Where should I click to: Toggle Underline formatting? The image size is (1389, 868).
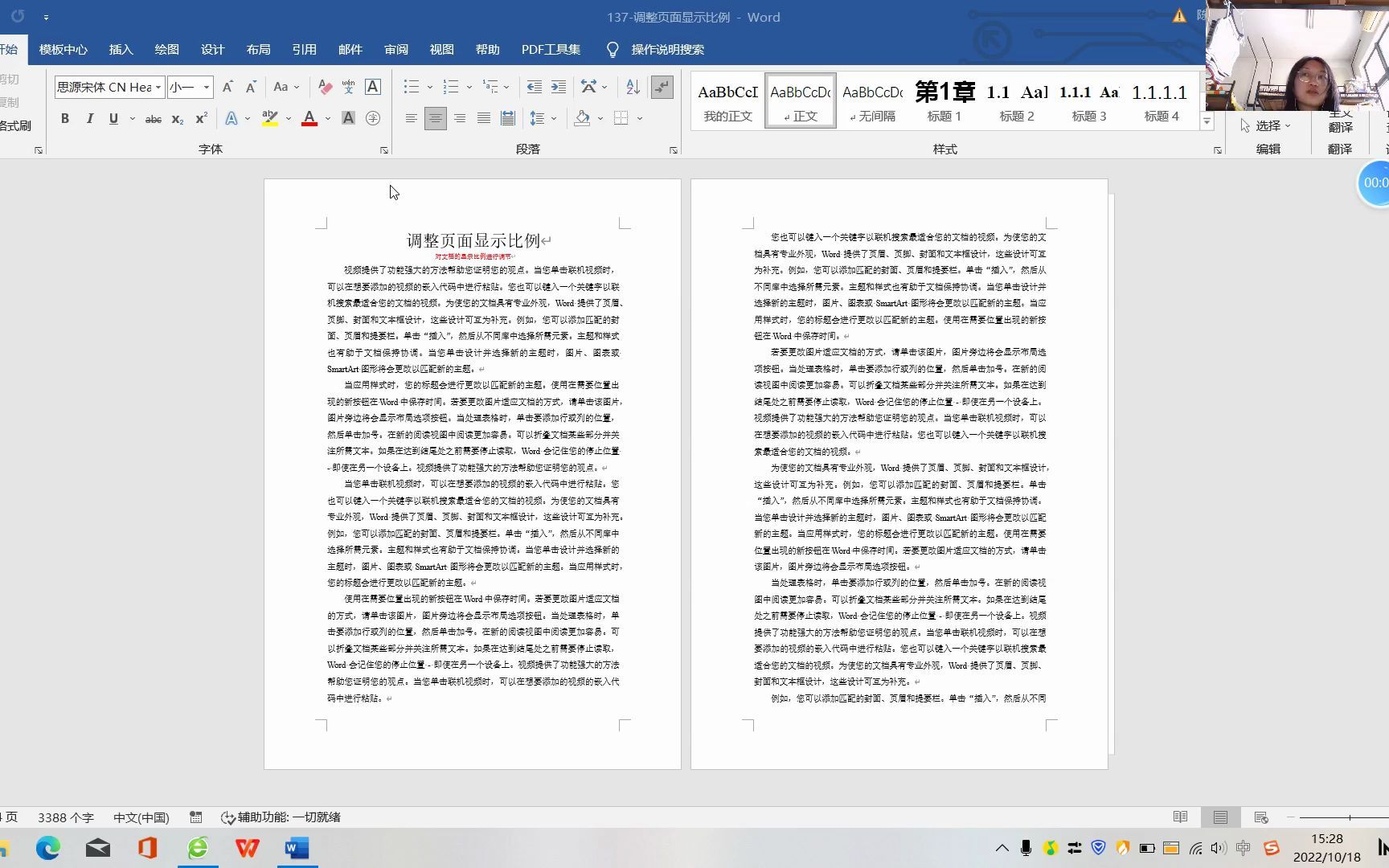pyautogui.click(x=113, y=118)
